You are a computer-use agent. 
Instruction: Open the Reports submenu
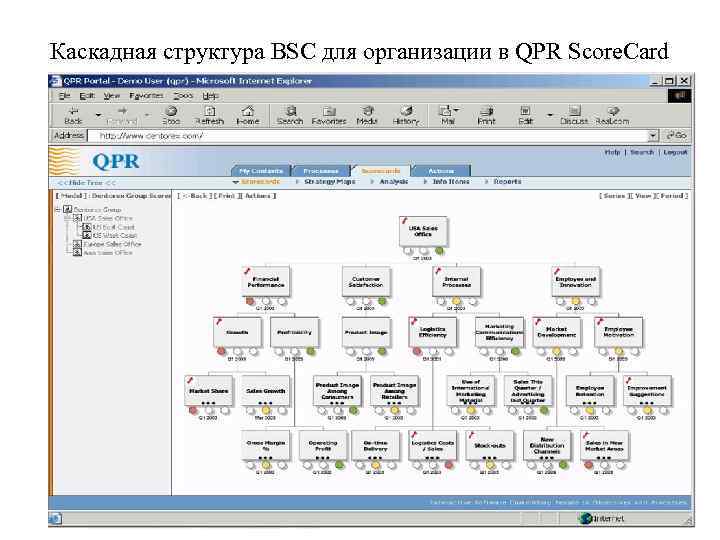pos(507,182)
